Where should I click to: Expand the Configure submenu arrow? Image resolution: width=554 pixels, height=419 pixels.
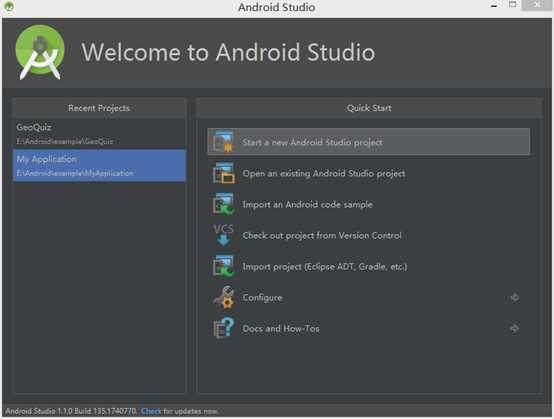click(514, 297)
